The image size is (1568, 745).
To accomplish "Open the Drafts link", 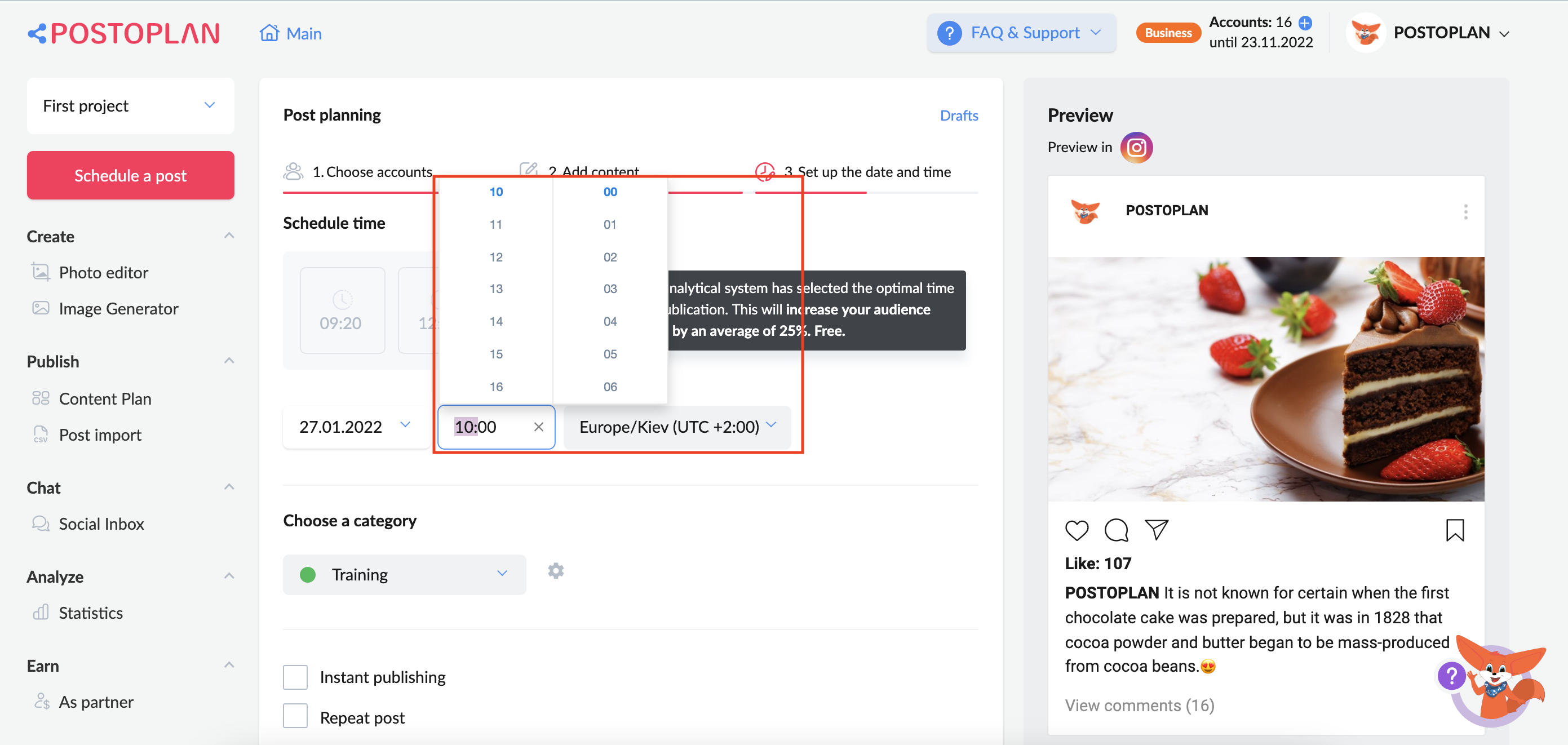I will tap(959, 115).
